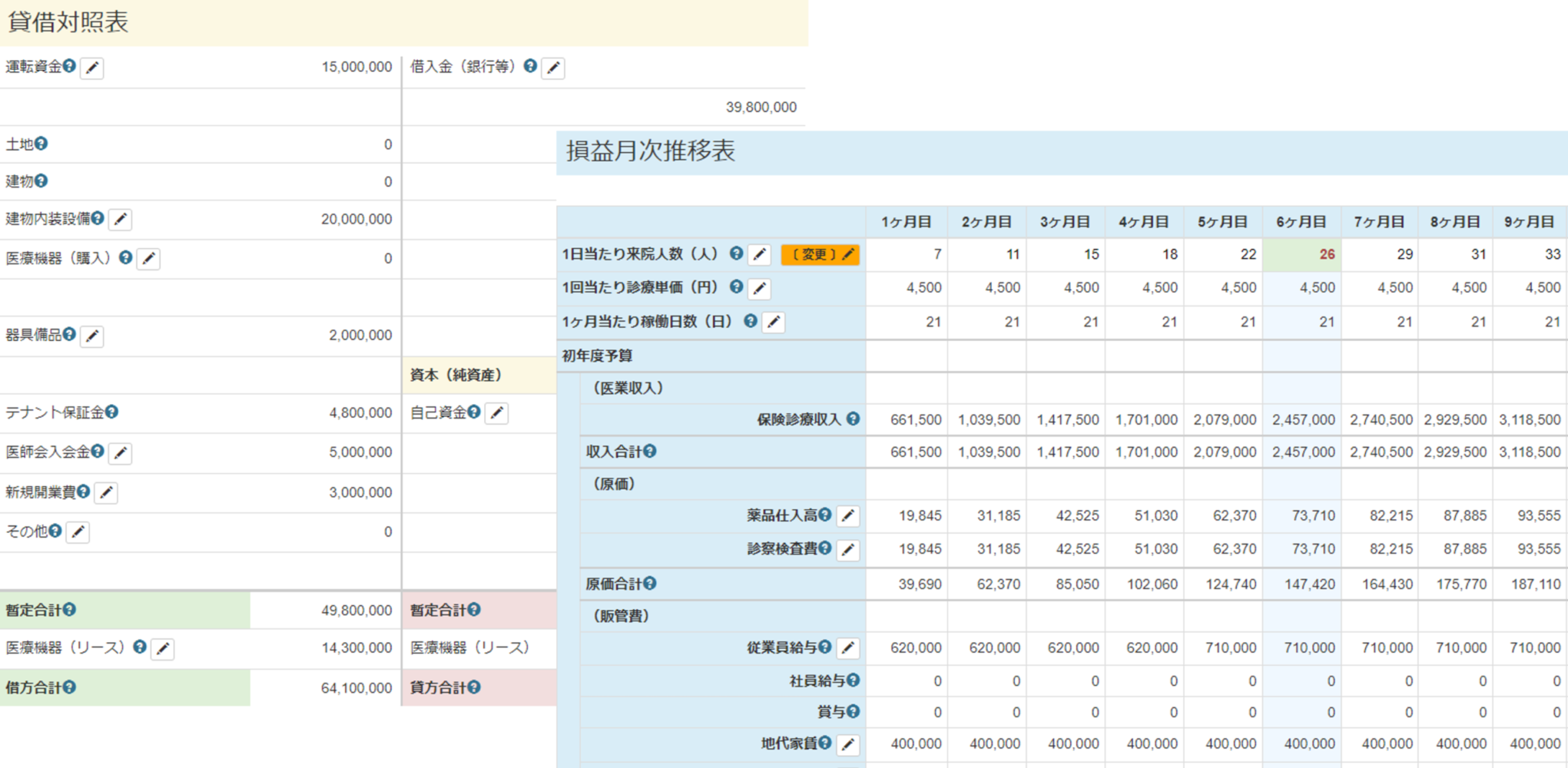Viewport: 1568px width, 768px height.
Task: Click 9ヶ月目 原価合計 value 187,110
Action: click(x=1535, y=584)
